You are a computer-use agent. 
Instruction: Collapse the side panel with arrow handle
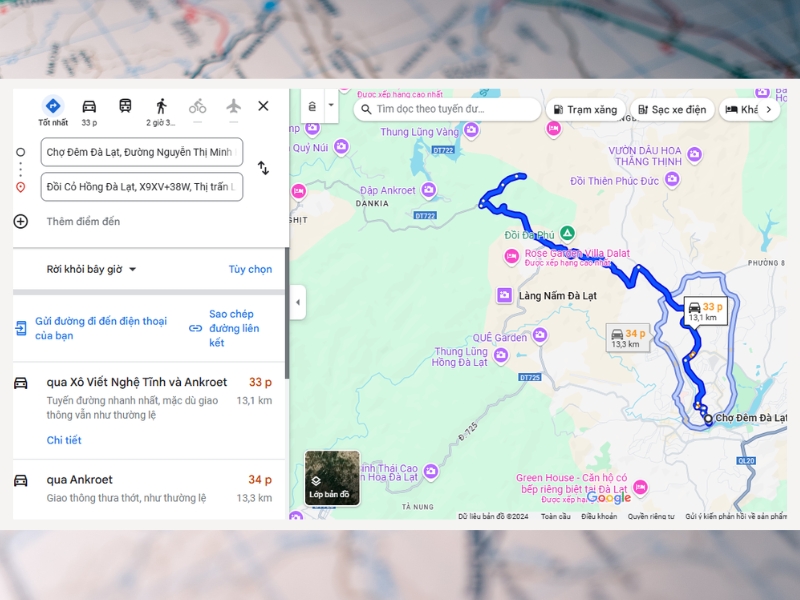coord(297,302)
